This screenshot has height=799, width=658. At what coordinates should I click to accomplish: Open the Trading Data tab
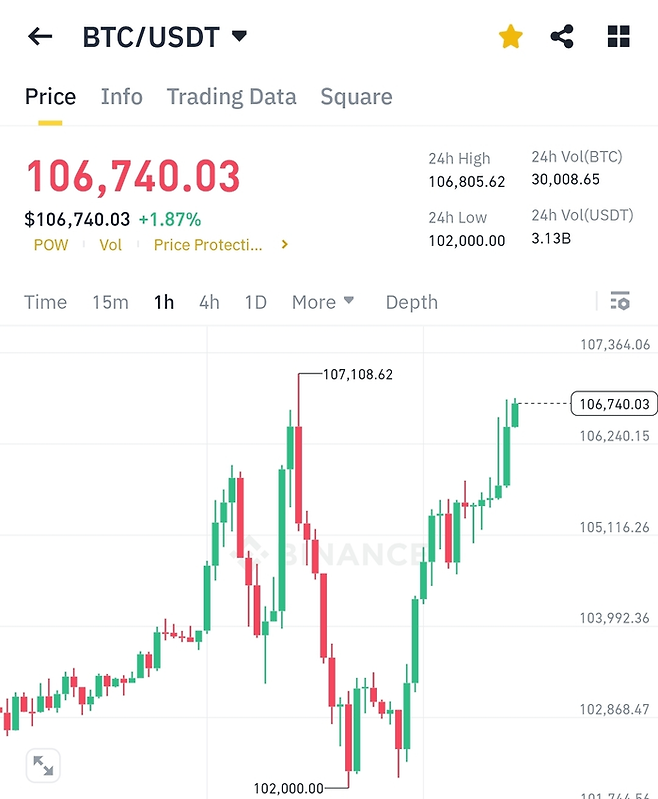pyautogui.click(x=231, y=97)
